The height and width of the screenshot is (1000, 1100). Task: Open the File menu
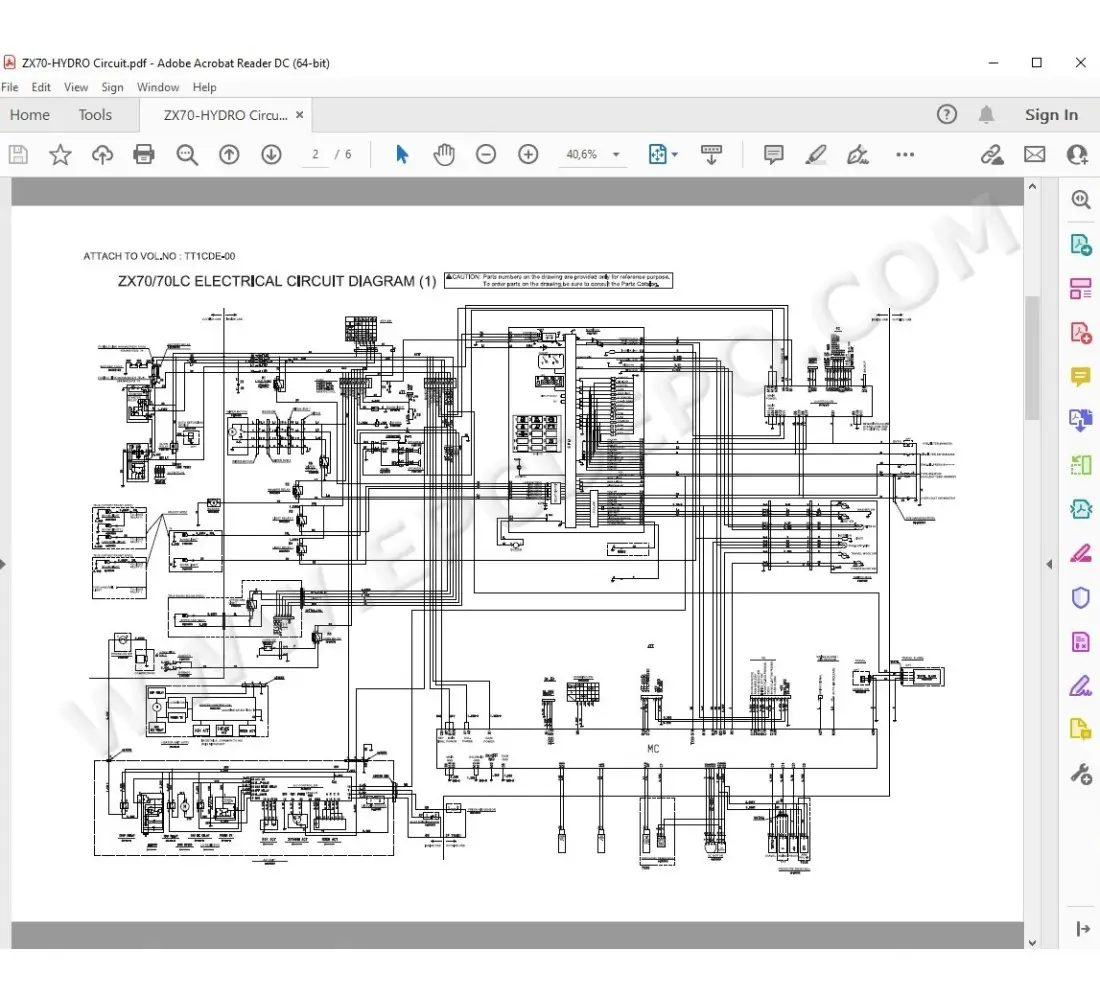tap(10, 87)
